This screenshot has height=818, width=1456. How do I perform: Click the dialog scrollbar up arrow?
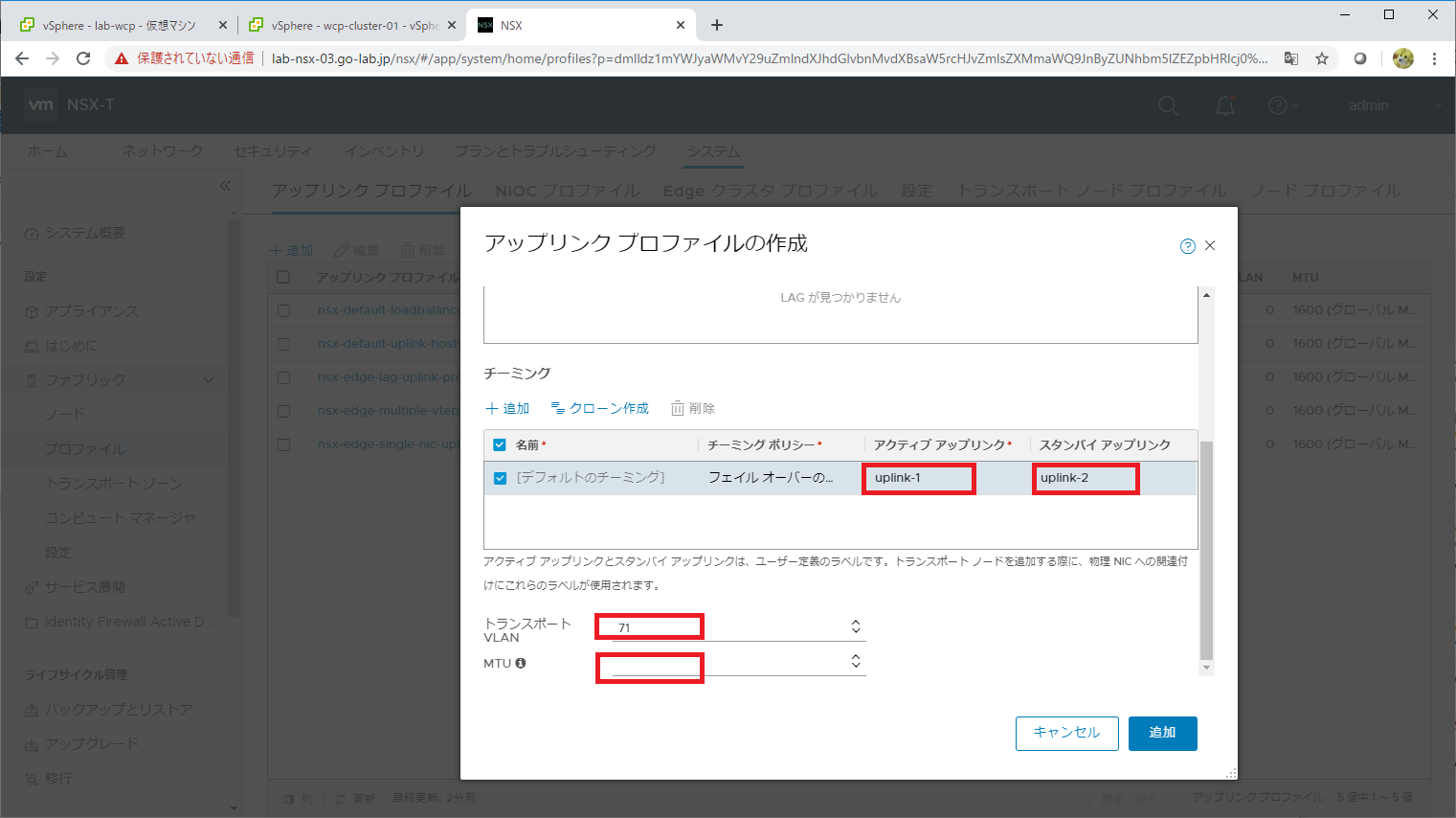click(1206, 295)
